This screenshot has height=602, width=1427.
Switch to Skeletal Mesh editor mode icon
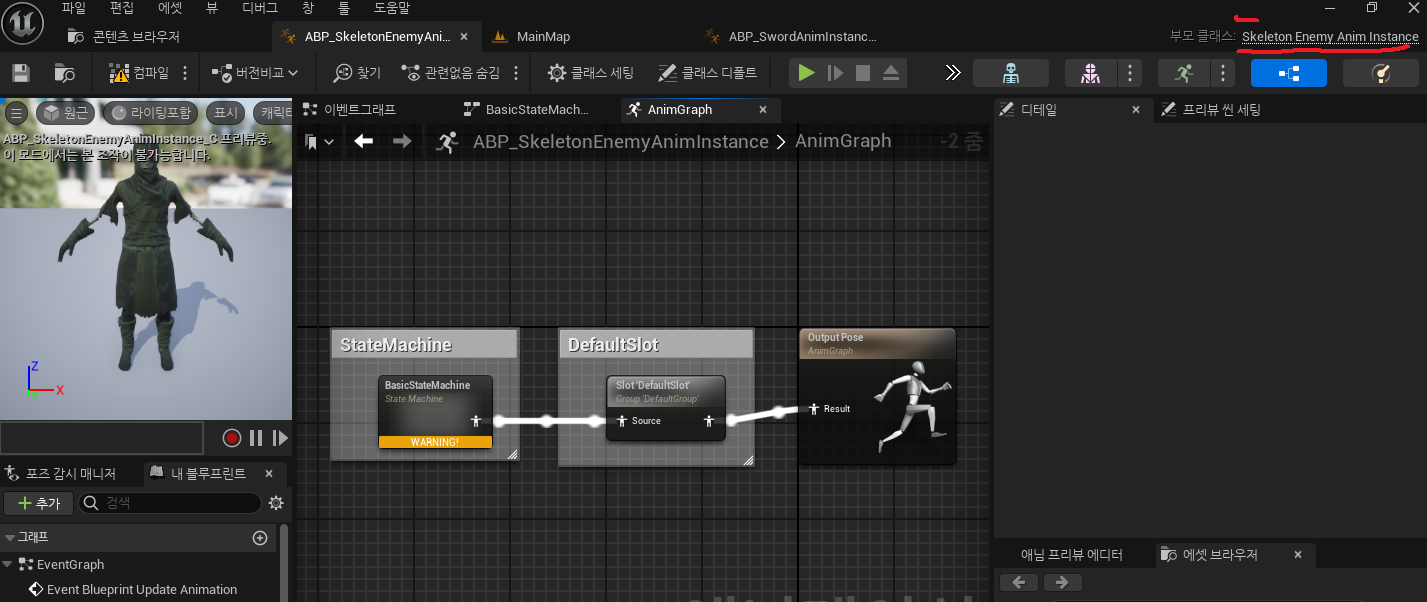pyautogui.click(x=1089, y=73)
